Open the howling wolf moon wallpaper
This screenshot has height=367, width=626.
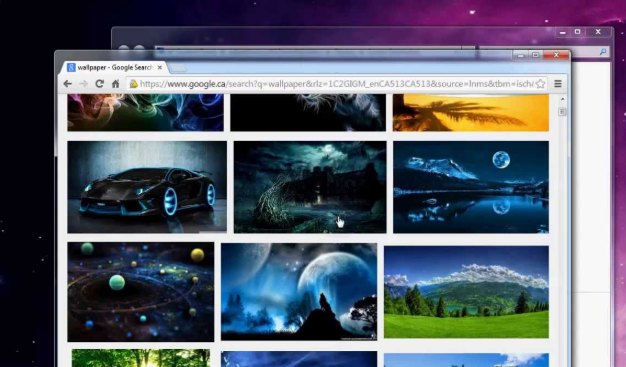[299, 292]
